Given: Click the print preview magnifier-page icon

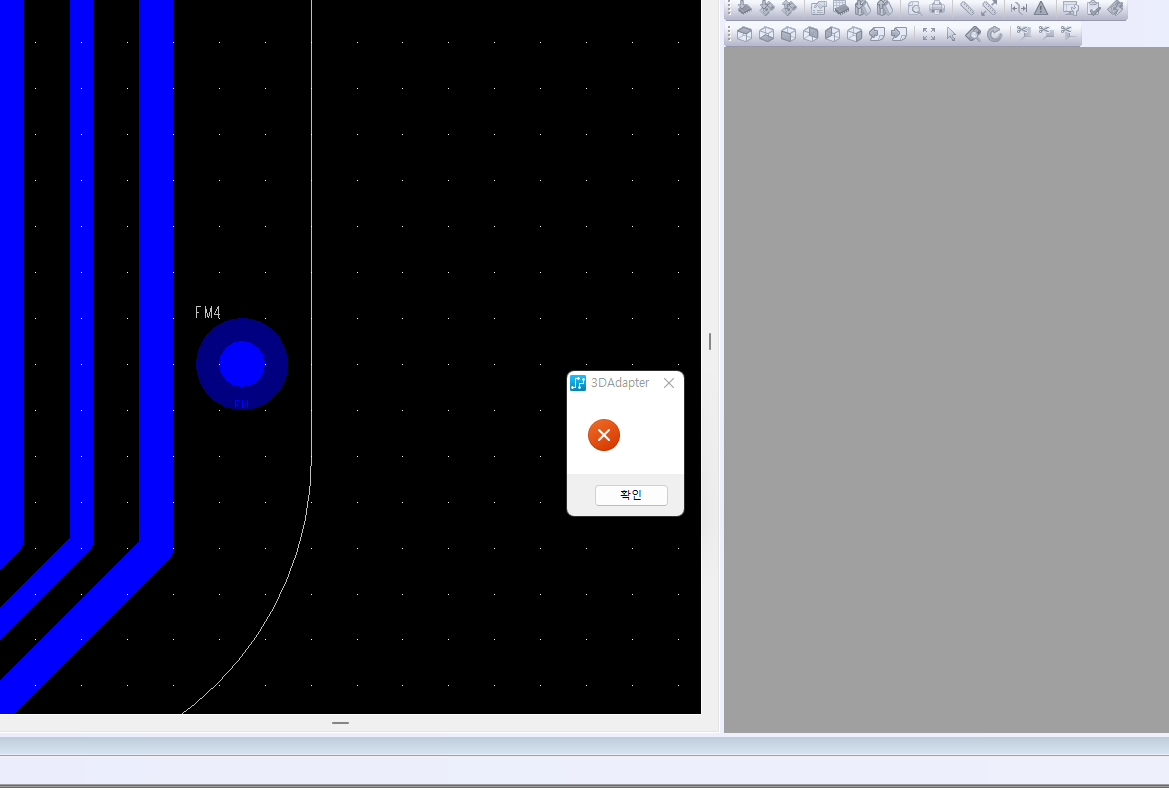Looking at the screenshot, I should [x=915, y=8].
